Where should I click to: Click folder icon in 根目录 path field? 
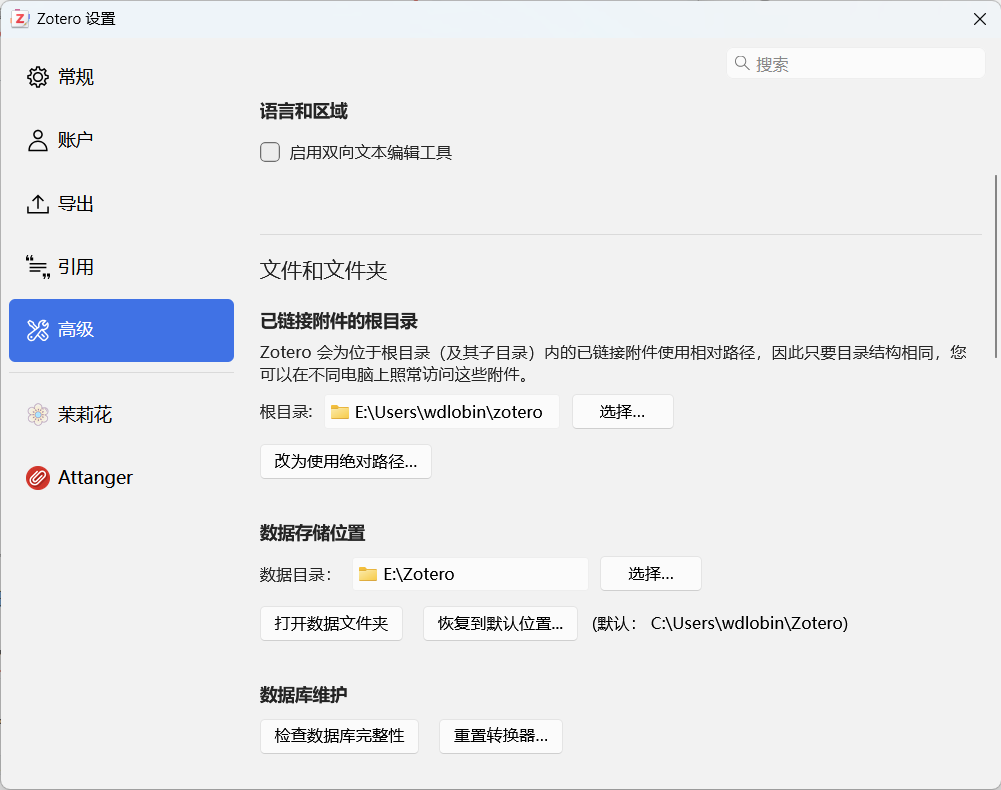(340, 412)
